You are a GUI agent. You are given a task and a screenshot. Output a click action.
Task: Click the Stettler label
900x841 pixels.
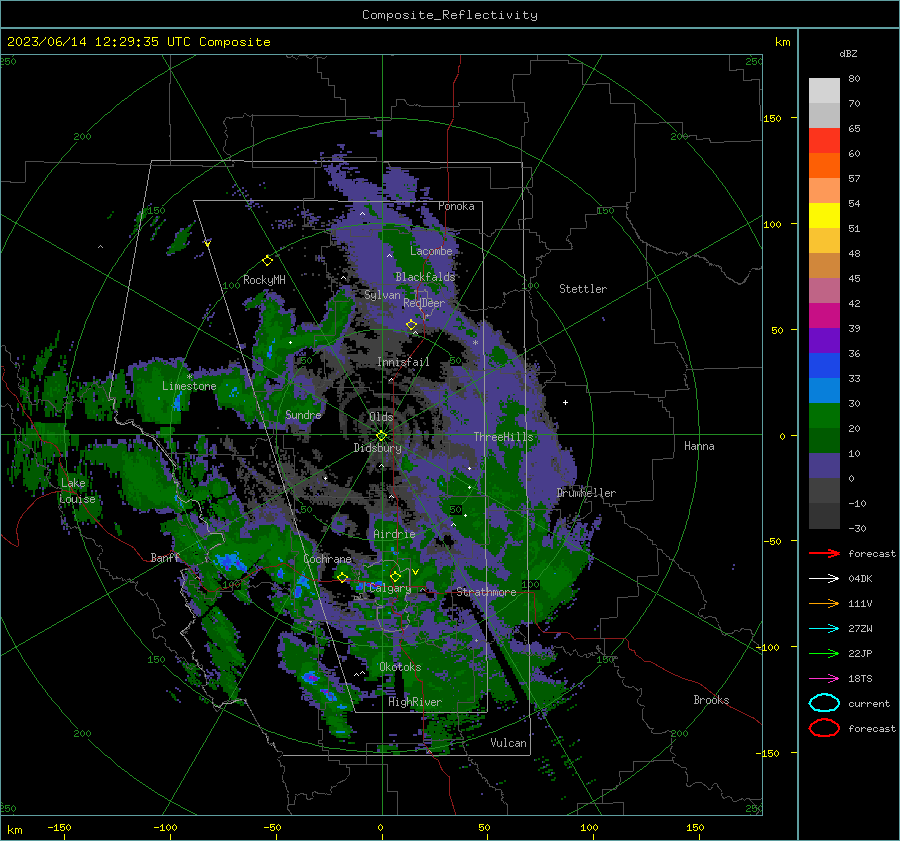[583, 289]
